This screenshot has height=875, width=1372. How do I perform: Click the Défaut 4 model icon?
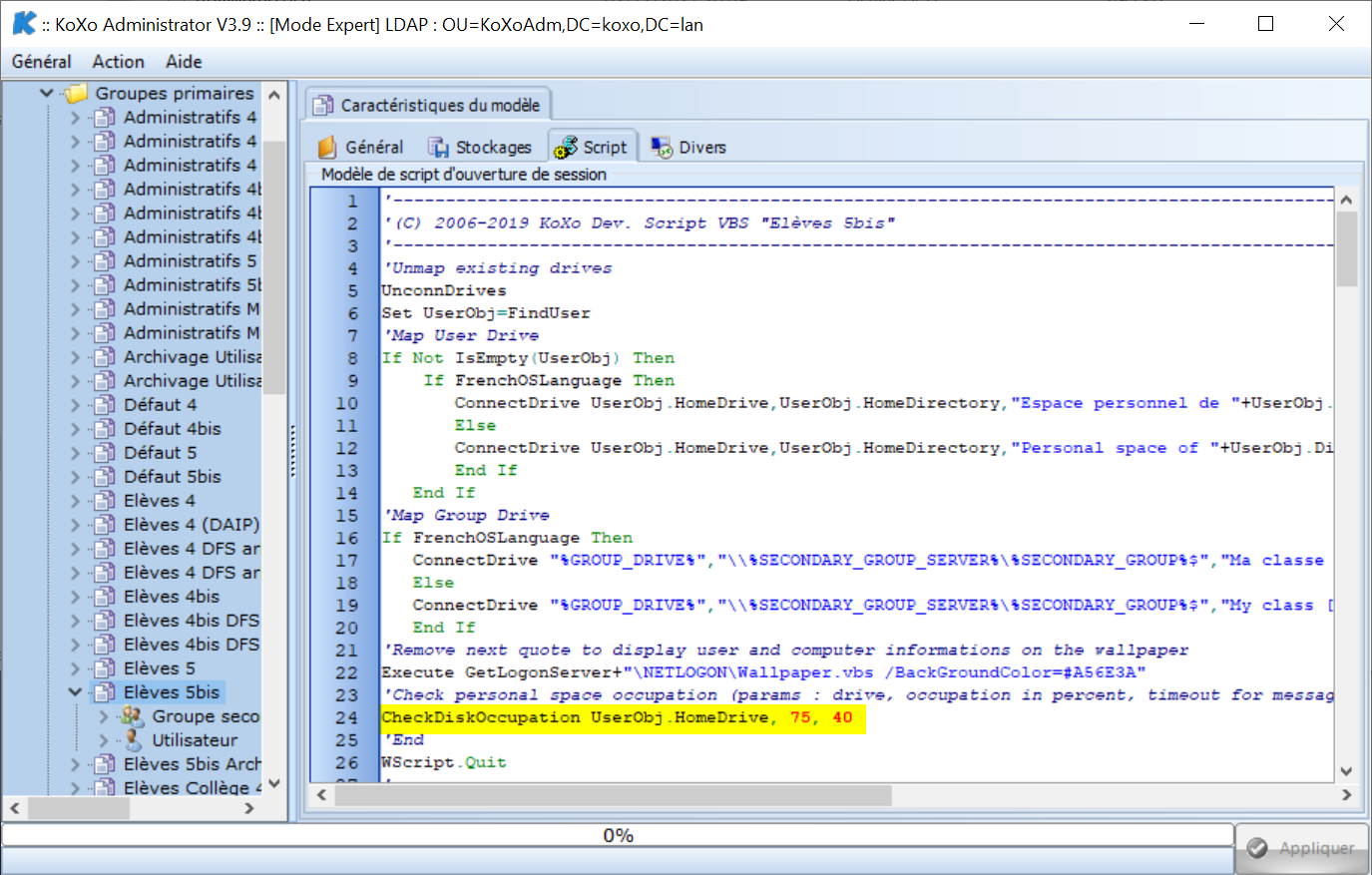[104, 405]
